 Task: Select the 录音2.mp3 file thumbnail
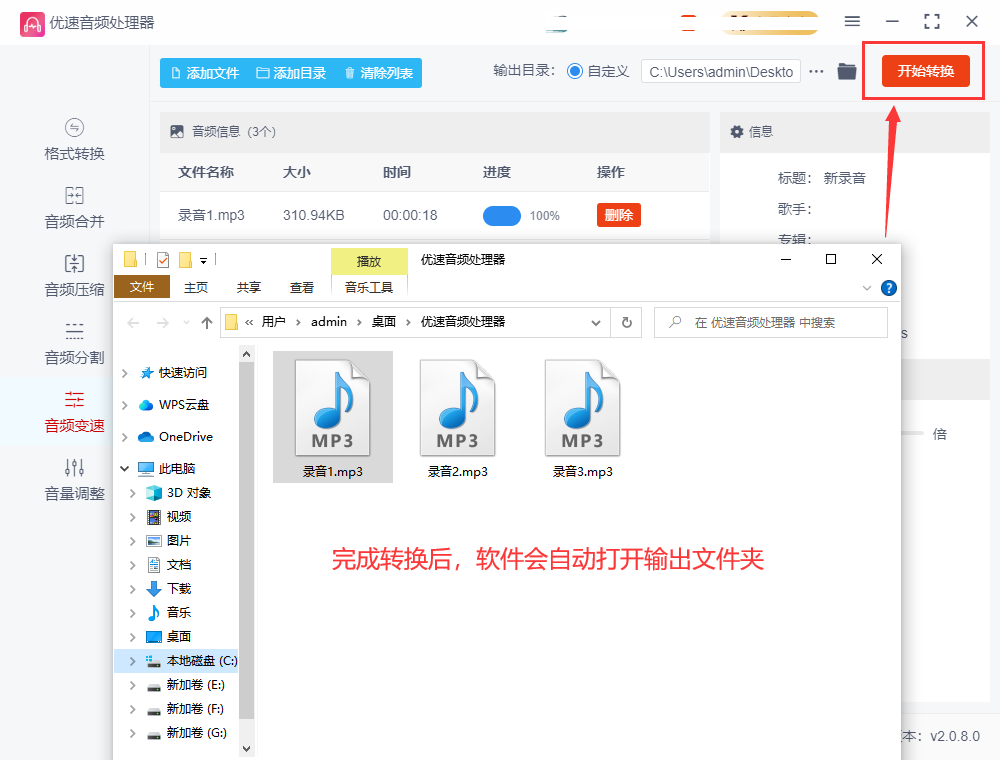[457, 417]
